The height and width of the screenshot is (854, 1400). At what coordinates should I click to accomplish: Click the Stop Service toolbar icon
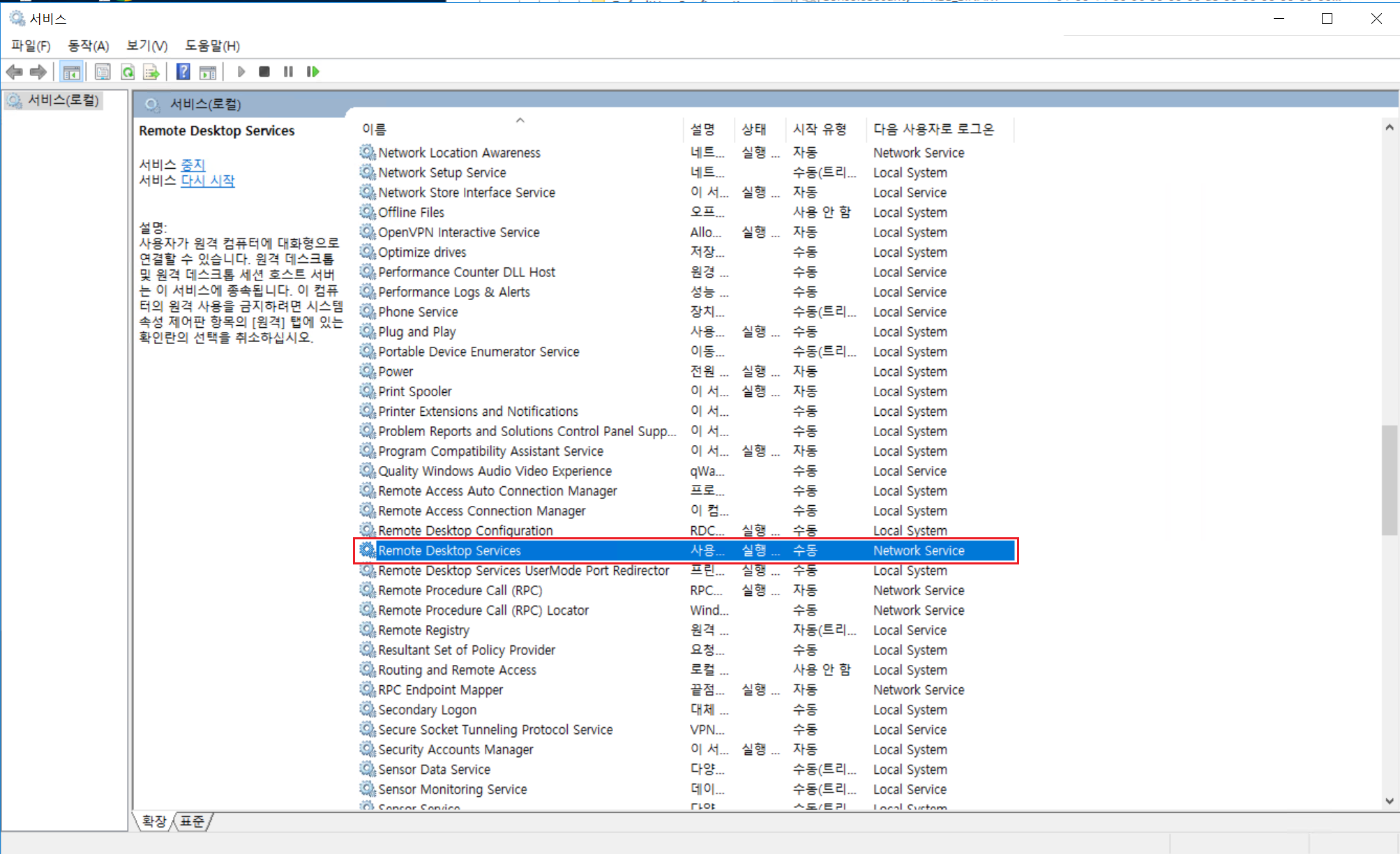tap(264, 72)
